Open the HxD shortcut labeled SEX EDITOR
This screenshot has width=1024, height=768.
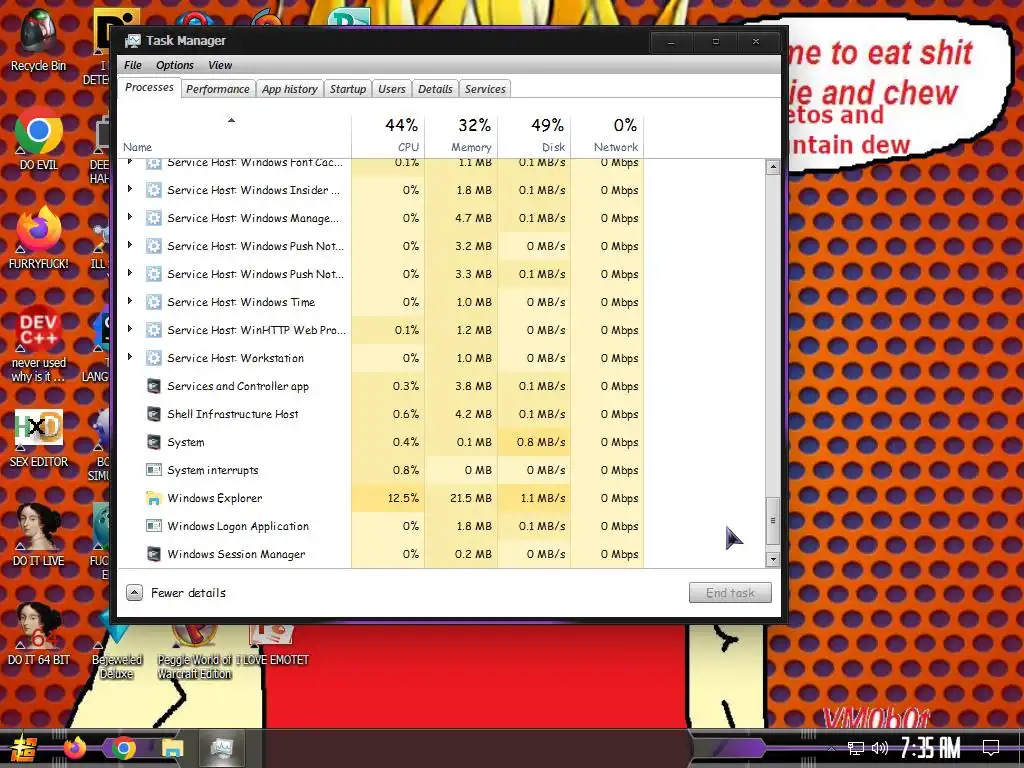[x=39, y=436]
